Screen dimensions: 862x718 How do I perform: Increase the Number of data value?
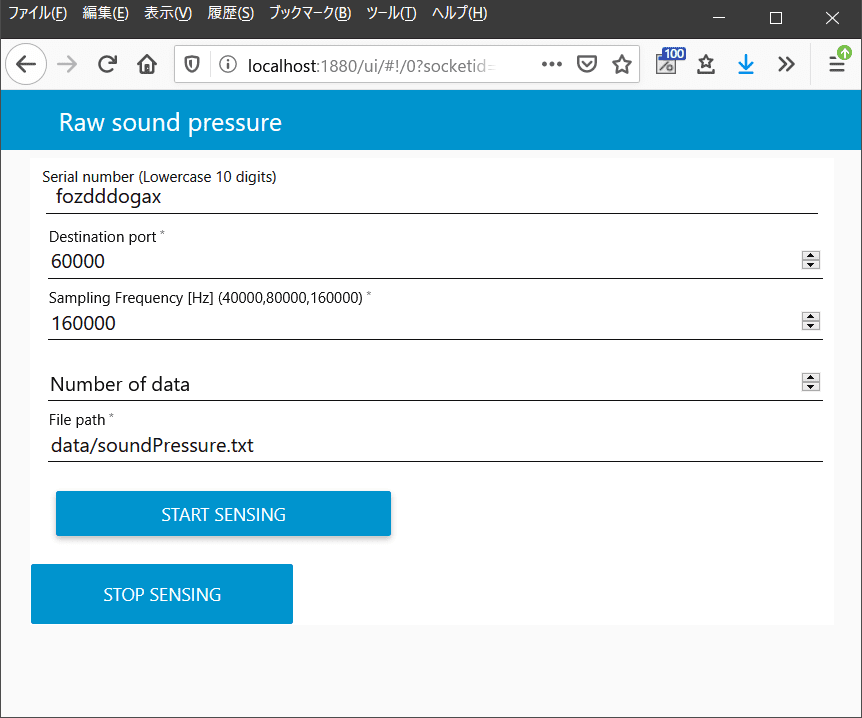(x=811, y=377)
